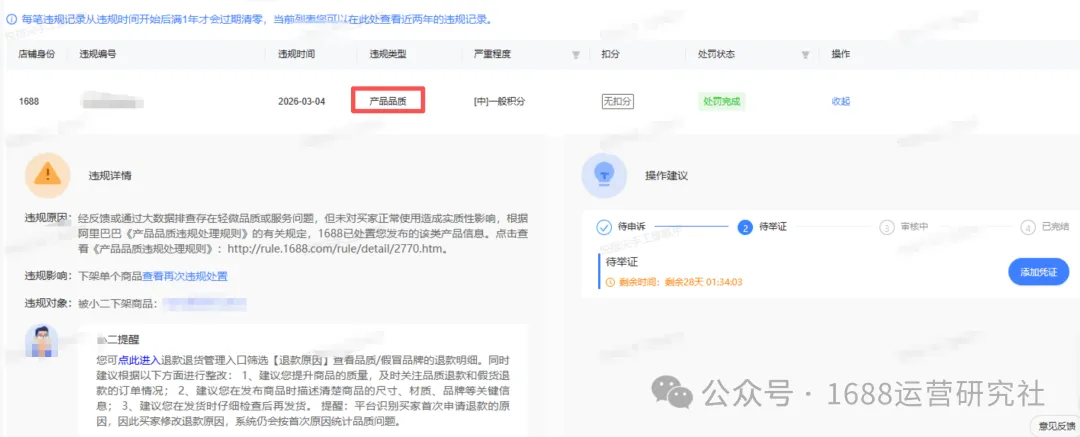The width and height of the screenshot is (1080, 437).
Task: Click the 违规编号 column header
Action: point(98,54)
